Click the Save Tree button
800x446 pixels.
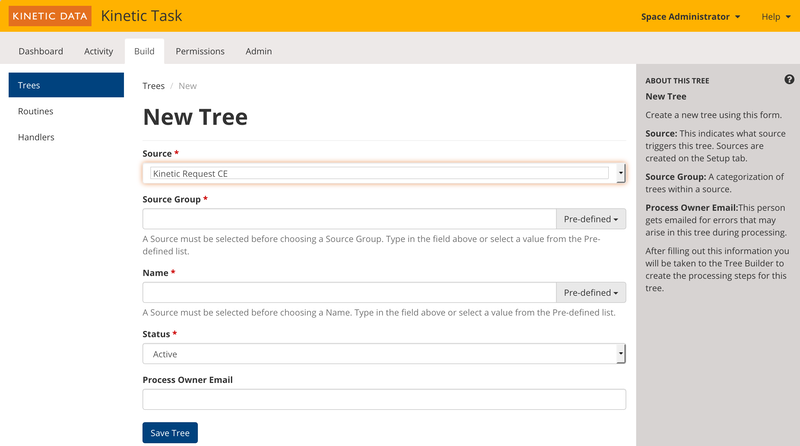170,433
